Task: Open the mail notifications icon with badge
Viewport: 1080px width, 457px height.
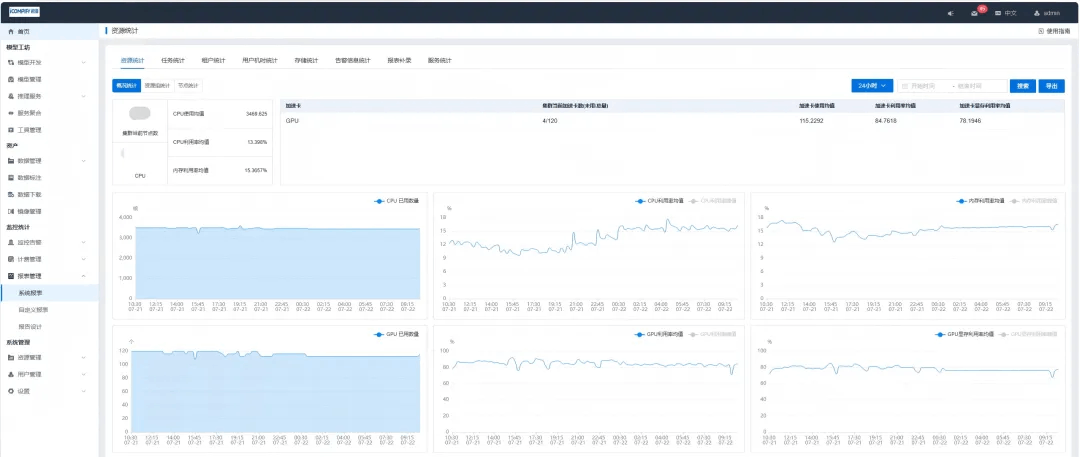Action: coord(975,13)
